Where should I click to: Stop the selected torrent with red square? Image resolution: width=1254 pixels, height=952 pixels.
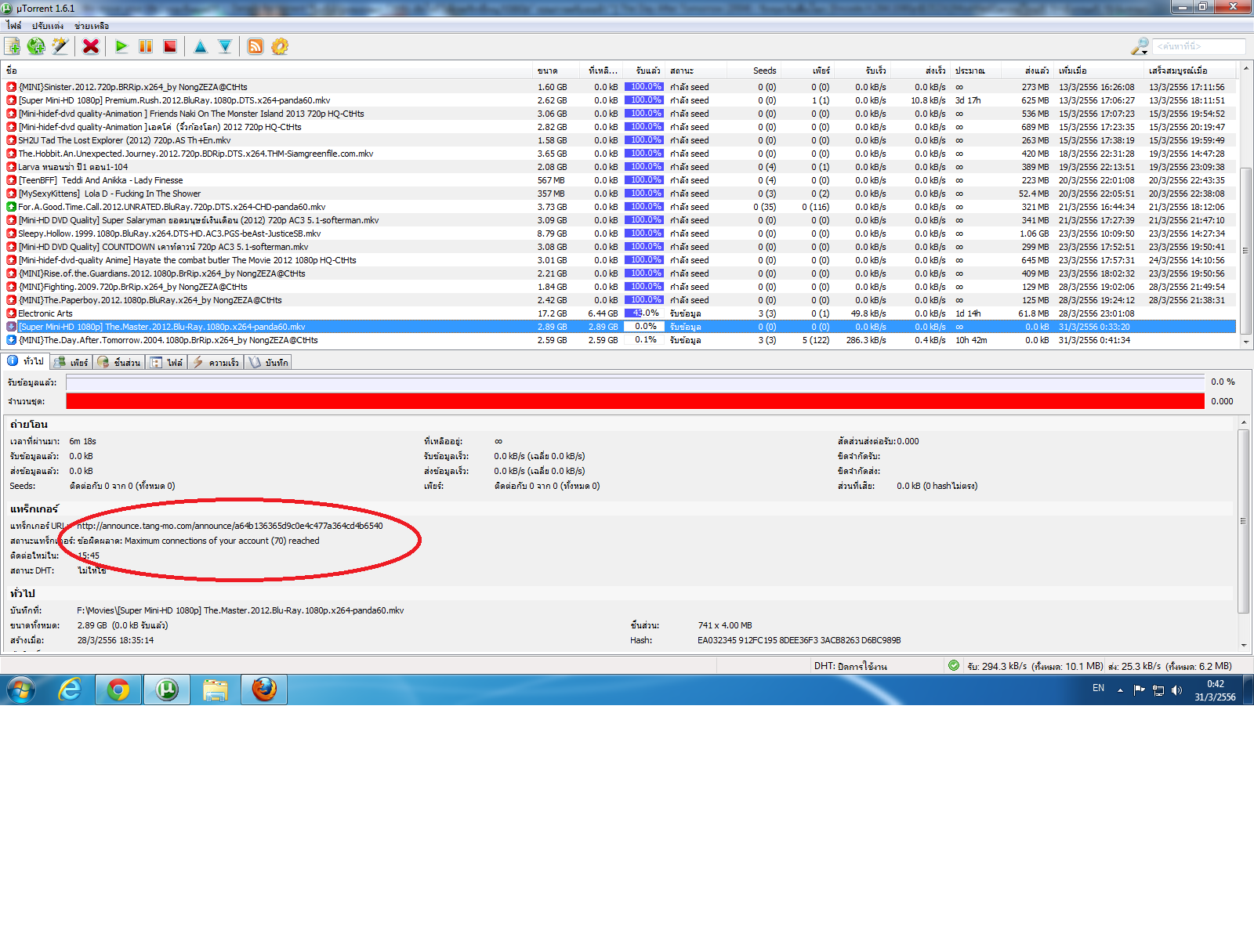(170, 46)
